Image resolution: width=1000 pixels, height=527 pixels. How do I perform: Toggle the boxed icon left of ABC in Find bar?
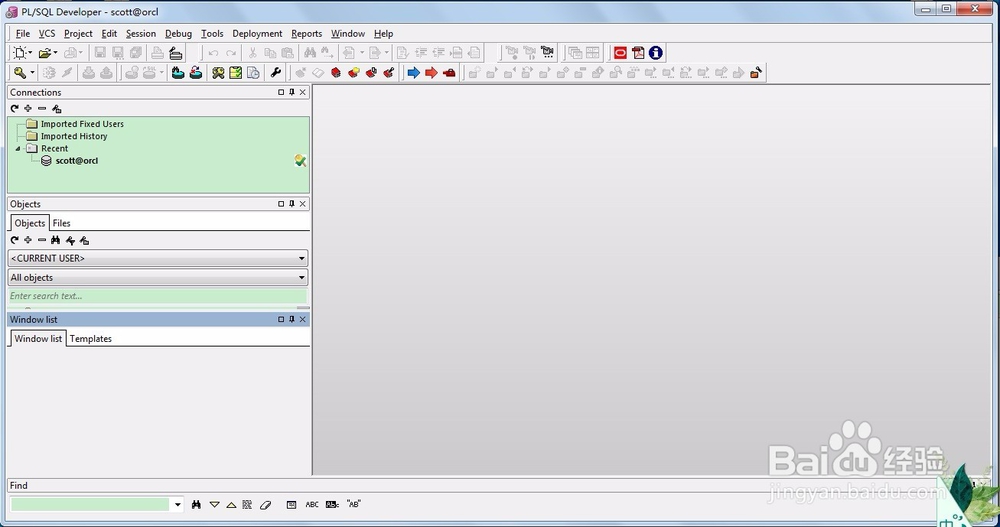(x=291, y=505)
